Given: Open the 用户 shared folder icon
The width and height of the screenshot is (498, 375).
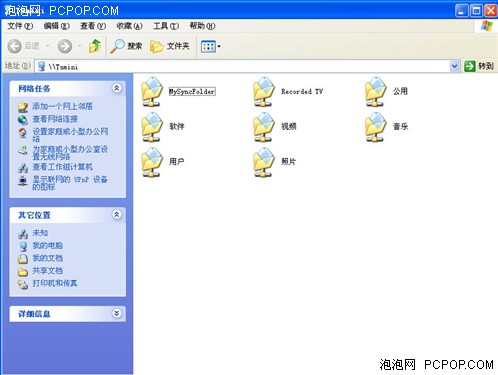Looking at the screenshot, I should pos(152,162).
